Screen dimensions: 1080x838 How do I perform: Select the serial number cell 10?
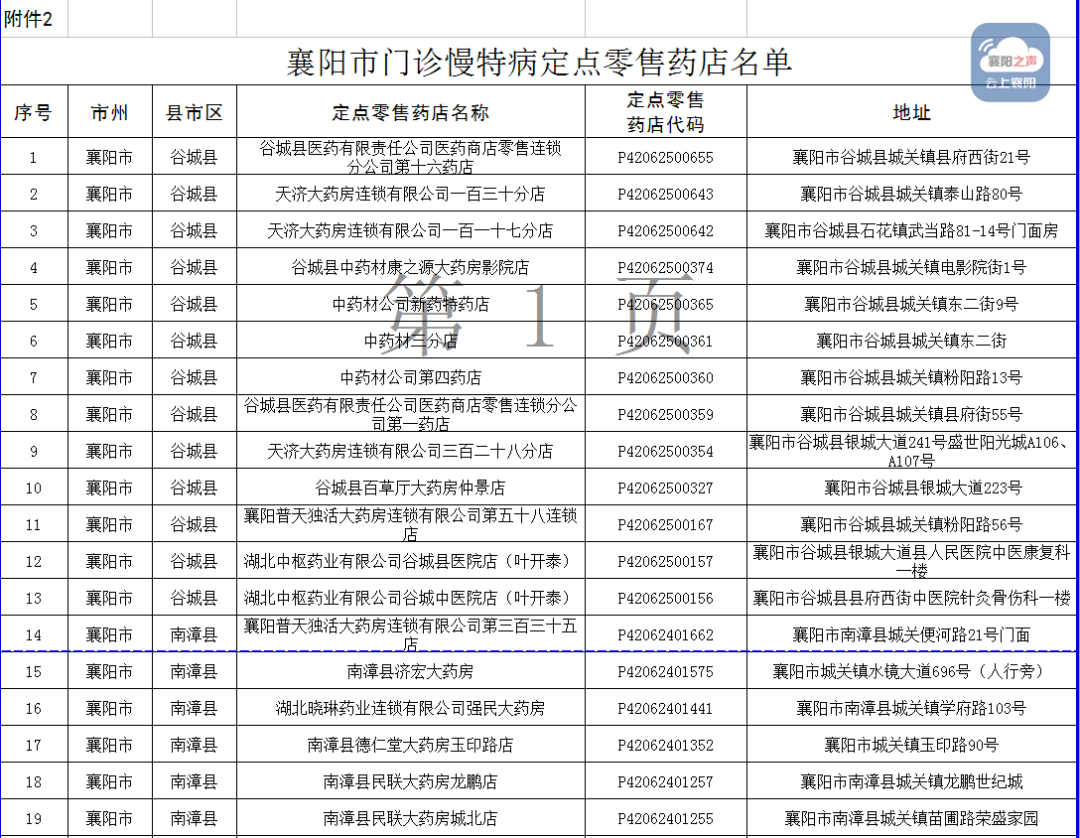coord(34,488)
